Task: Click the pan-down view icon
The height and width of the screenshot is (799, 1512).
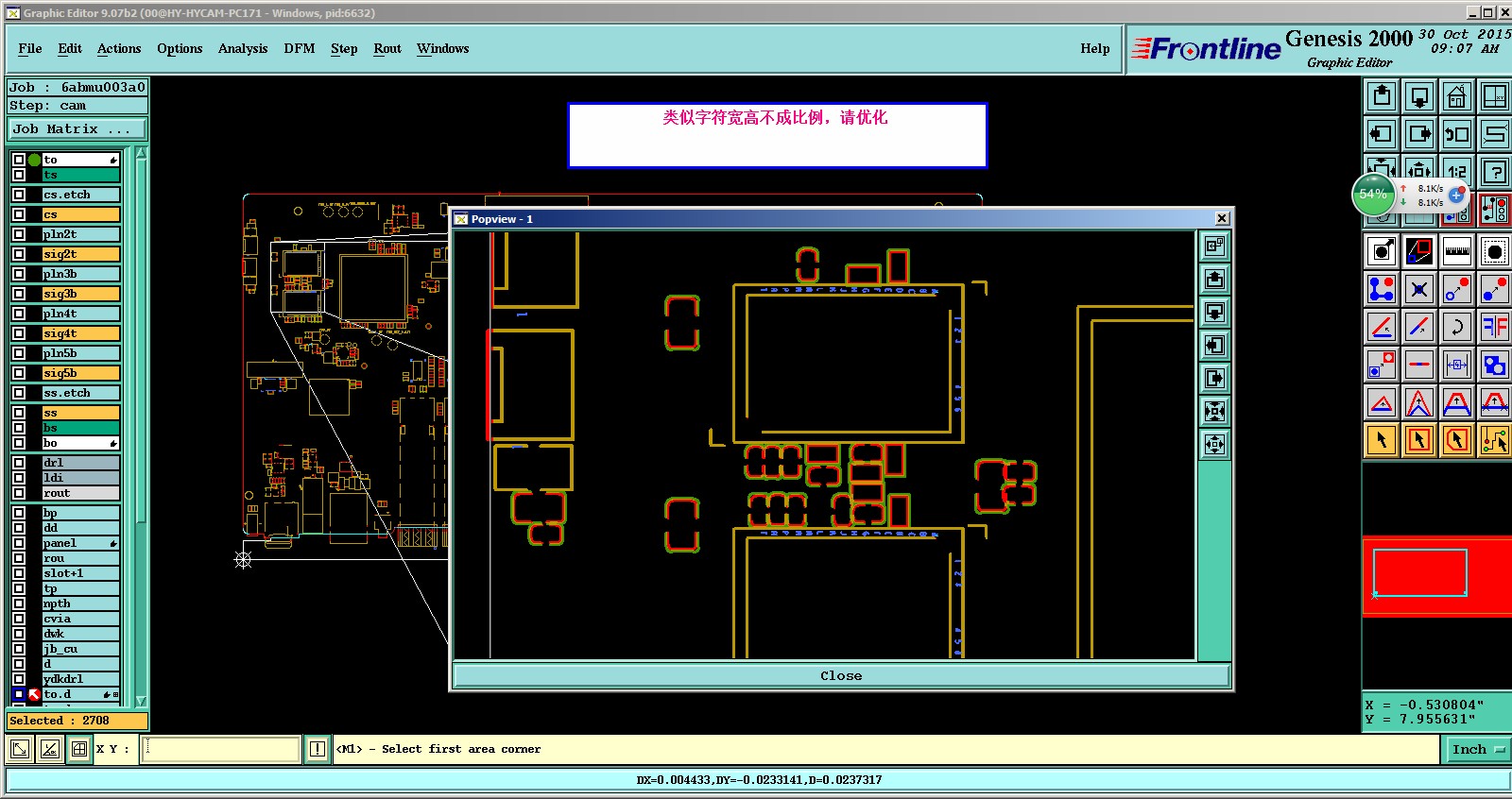Action: [1419, 96]
